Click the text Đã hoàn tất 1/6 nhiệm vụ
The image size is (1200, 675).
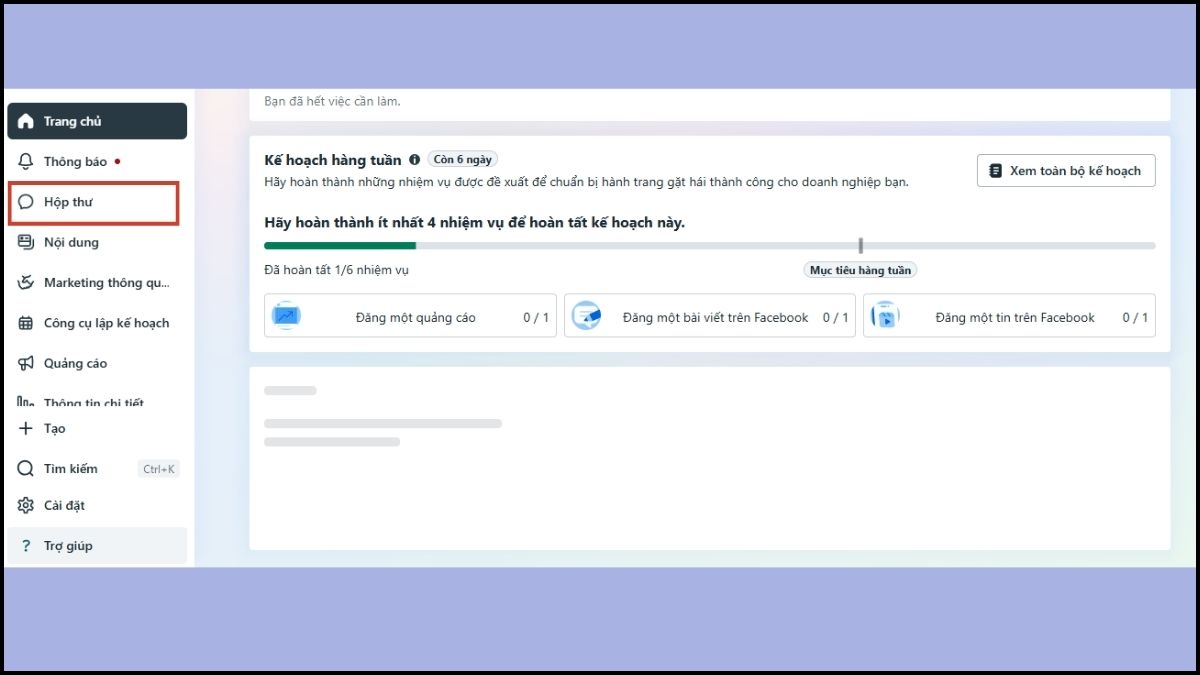[337, 269]
